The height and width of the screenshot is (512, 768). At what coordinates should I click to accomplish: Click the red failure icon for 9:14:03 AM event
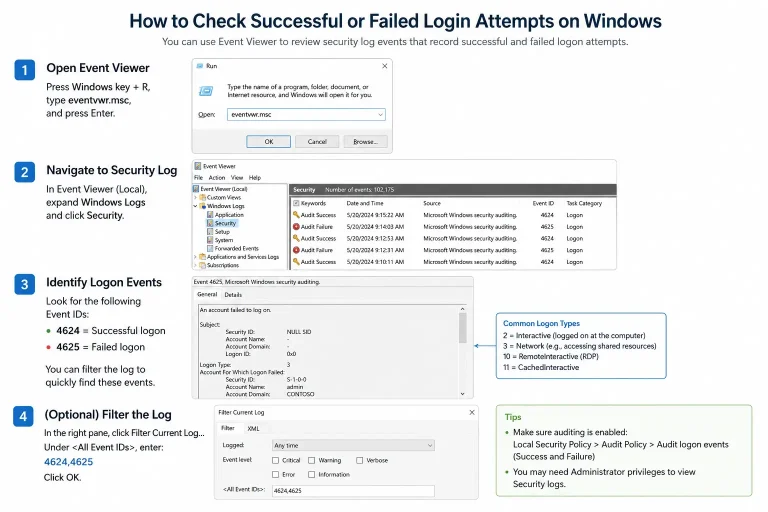pos(296,226)
